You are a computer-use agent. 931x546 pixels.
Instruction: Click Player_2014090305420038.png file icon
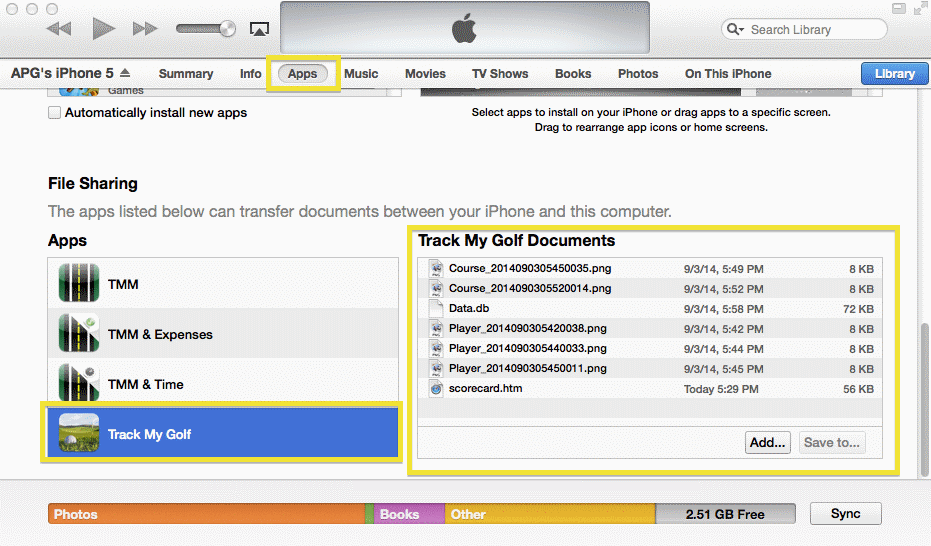tap(436, 328)
